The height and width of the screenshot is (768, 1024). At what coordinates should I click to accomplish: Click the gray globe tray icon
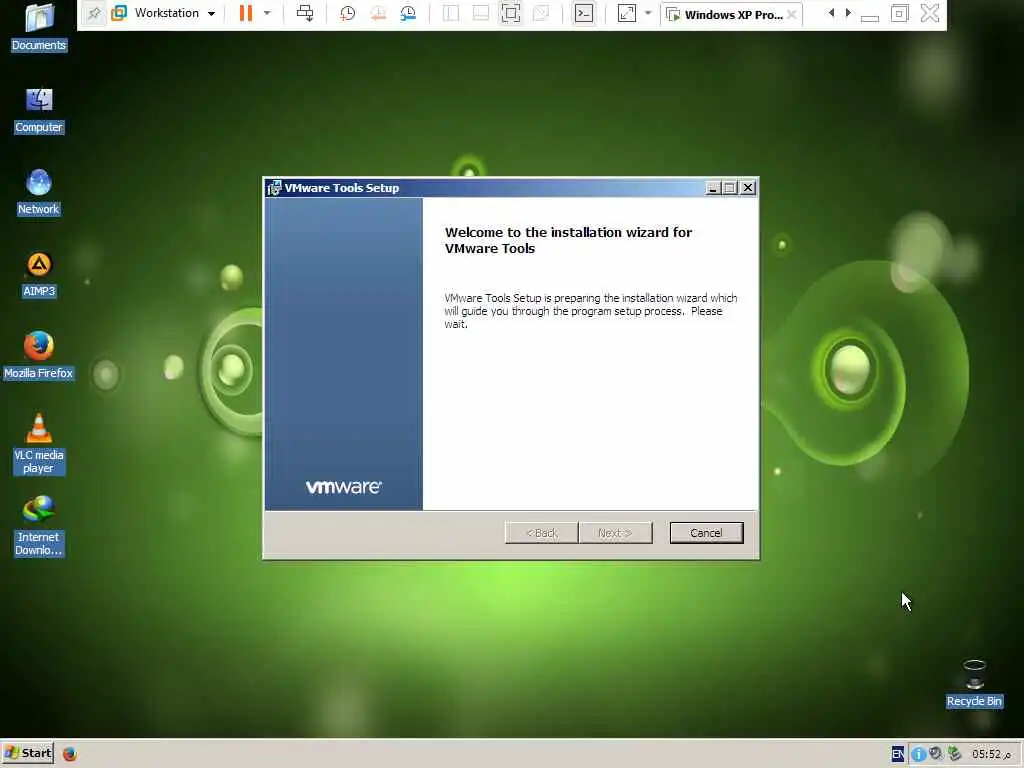click(x=936, y=754)
